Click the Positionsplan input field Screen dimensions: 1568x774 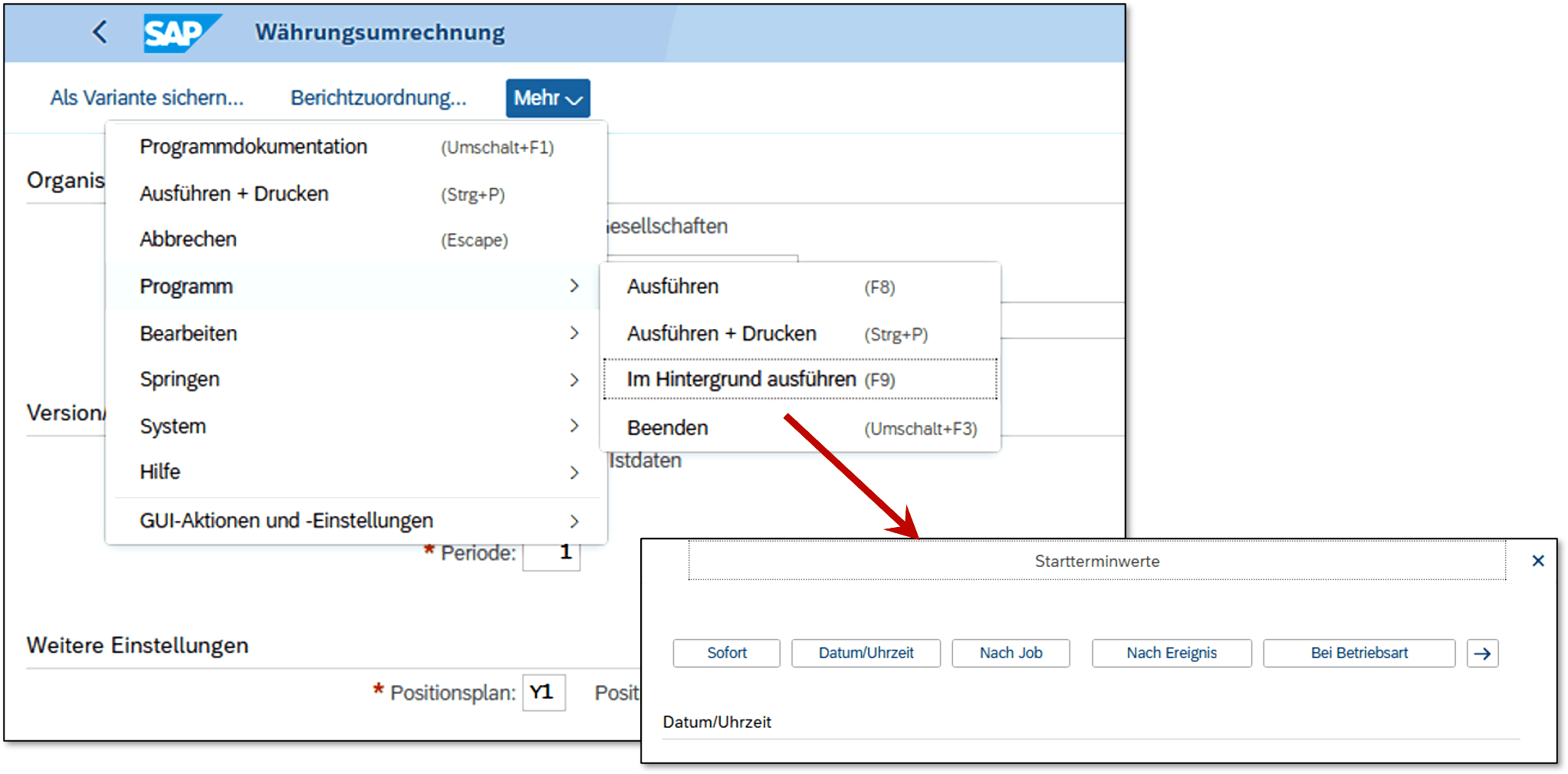click(544, 693)
